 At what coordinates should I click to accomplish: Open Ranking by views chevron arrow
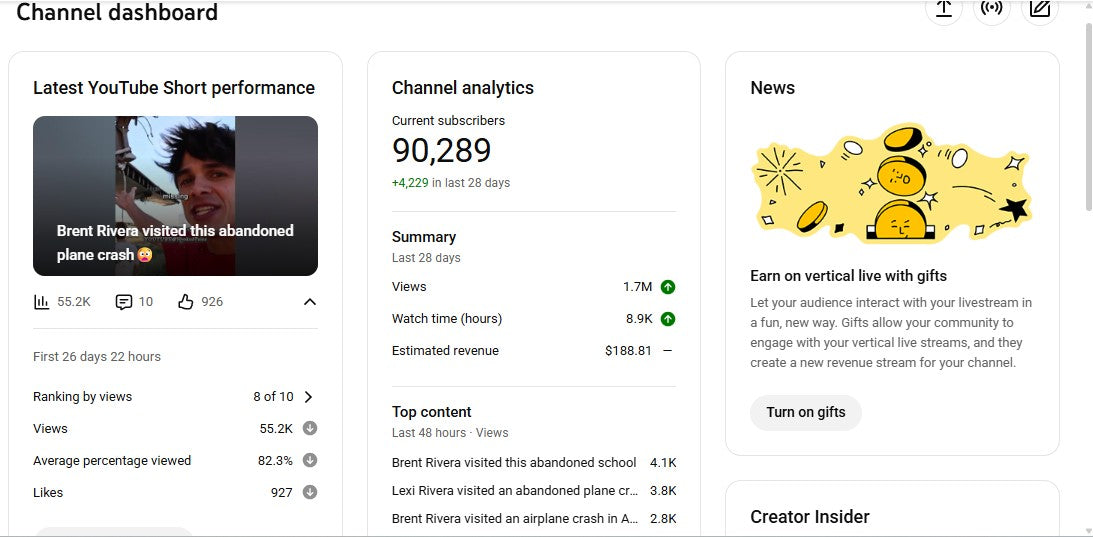(308, 397)
